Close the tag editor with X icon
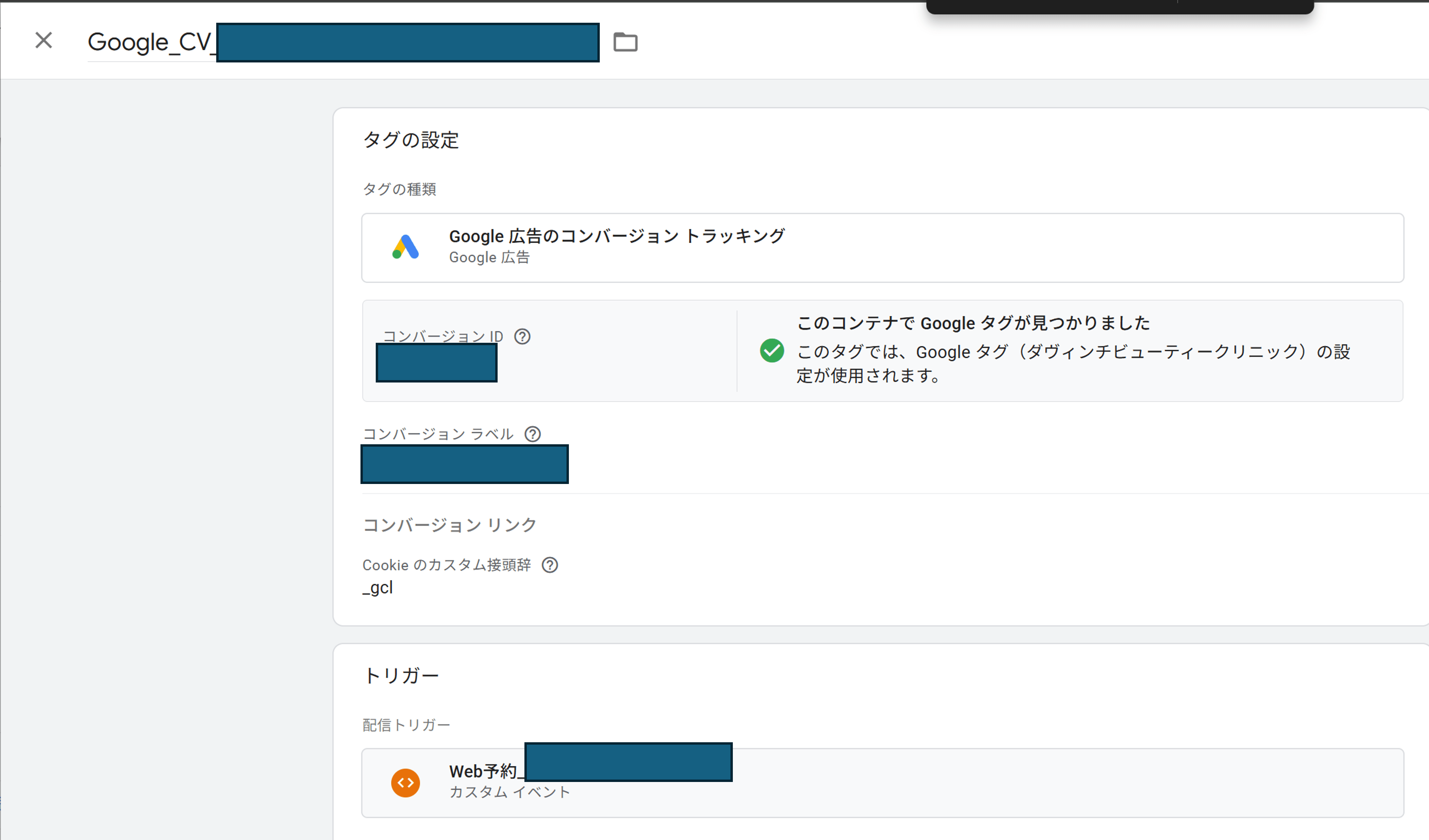Screen dimensions: 1429x840 (x=44, y=41)
